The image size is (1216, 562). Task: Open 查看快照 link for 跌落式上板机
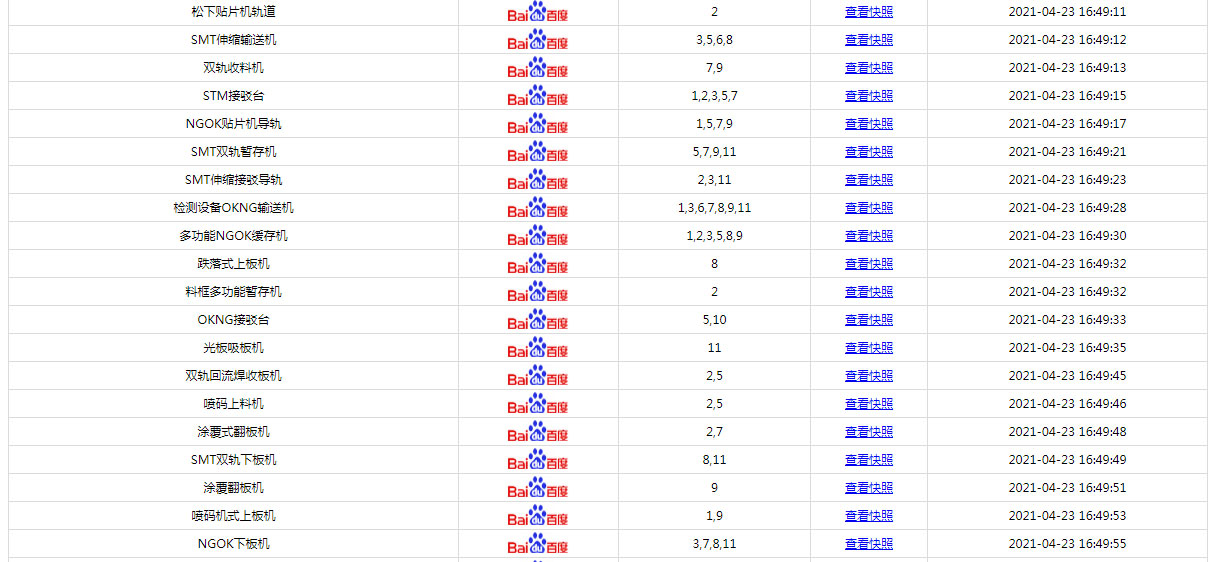[869, 264]
